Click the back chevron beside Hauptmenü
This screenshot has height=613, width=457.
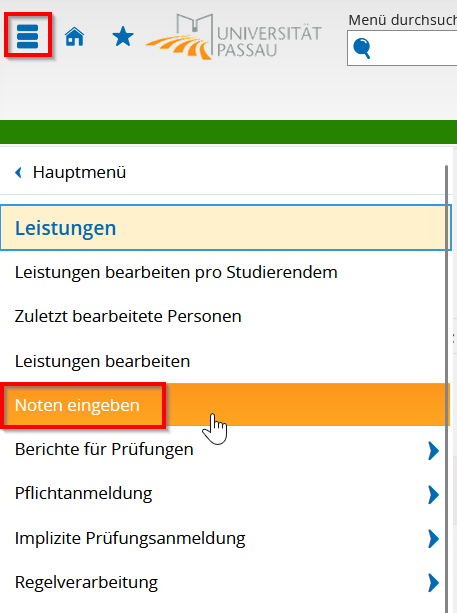(18, 172)
